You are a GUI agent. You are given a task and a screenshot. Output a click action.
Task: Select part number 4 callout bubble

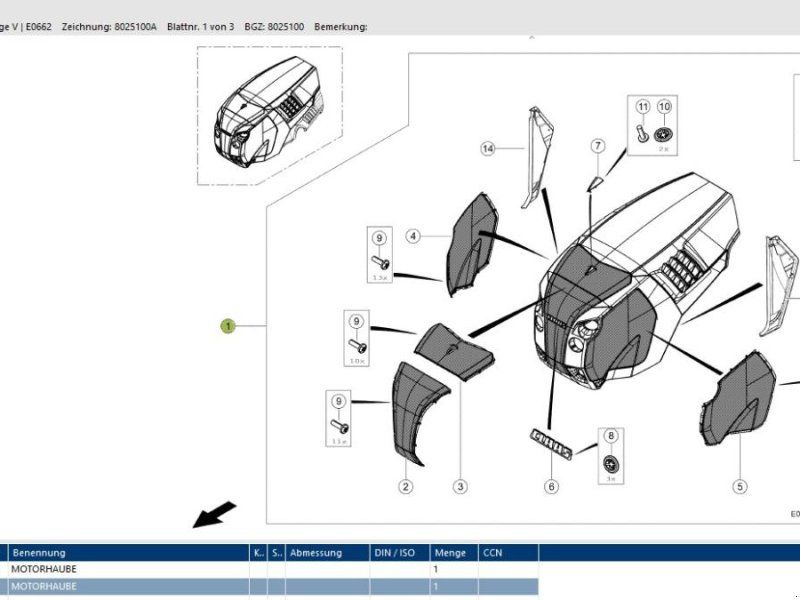[x=413, y=237]
